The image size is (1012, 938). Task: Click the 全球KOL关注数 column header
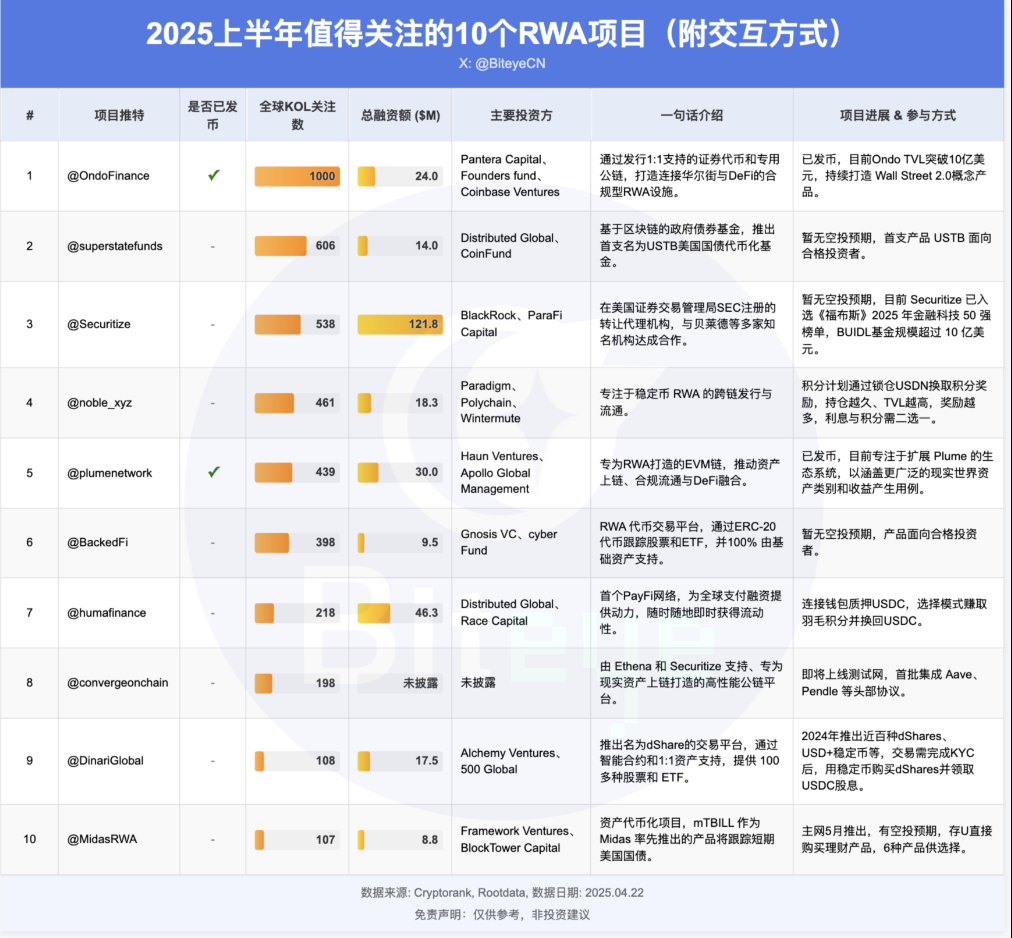tap(297, 116)
